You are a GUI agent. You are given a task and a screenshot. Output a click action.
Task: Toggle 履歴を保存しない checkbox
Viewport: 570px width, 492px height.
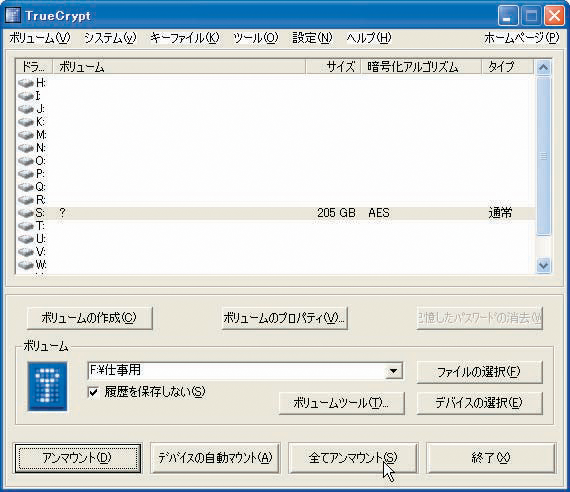click(x=93, y=392)
